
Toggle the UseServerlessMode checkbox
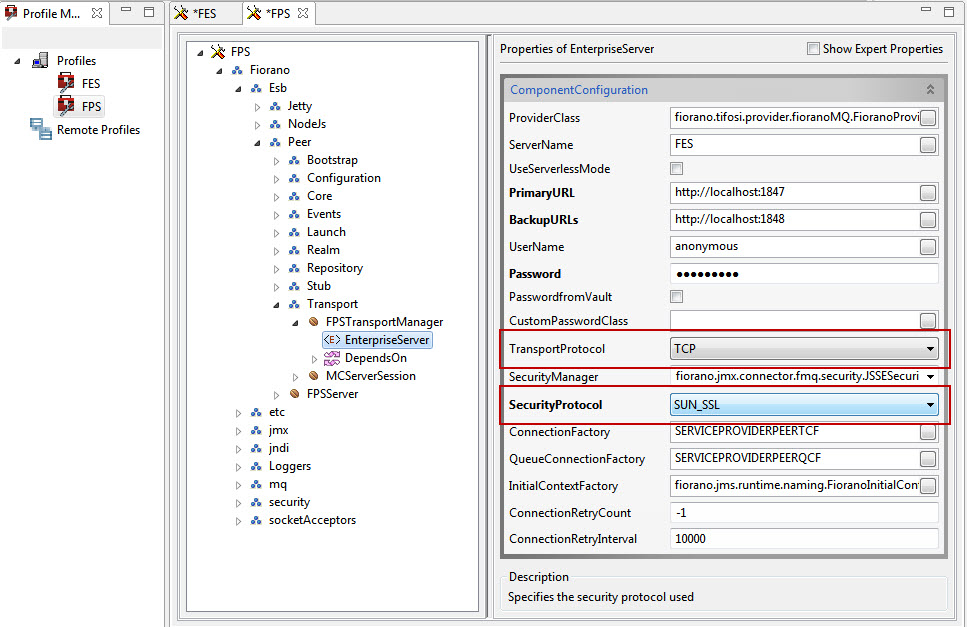click(677, 168)
